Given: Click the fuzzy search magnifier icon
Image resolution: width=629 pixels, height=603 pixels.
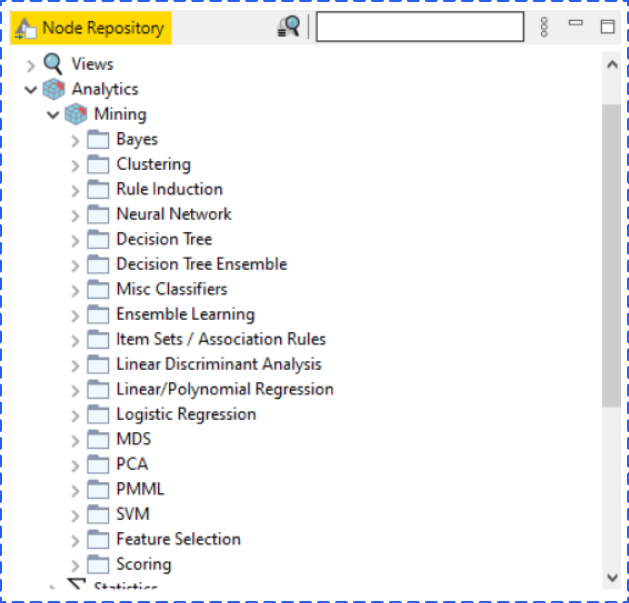Looking at the screenshot, I should (288, 27).
